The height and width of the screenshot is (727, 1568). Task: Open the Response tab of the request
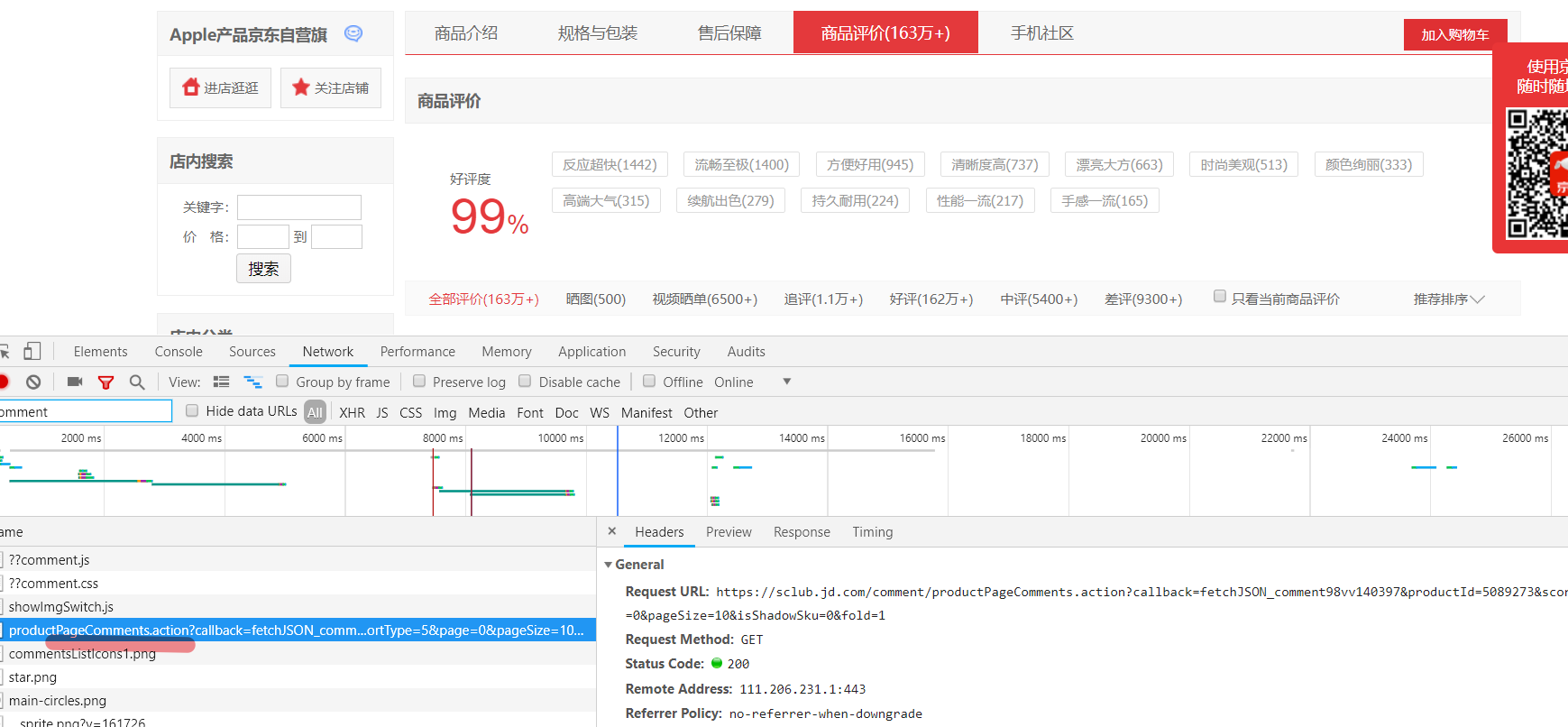tap(802, 532)
